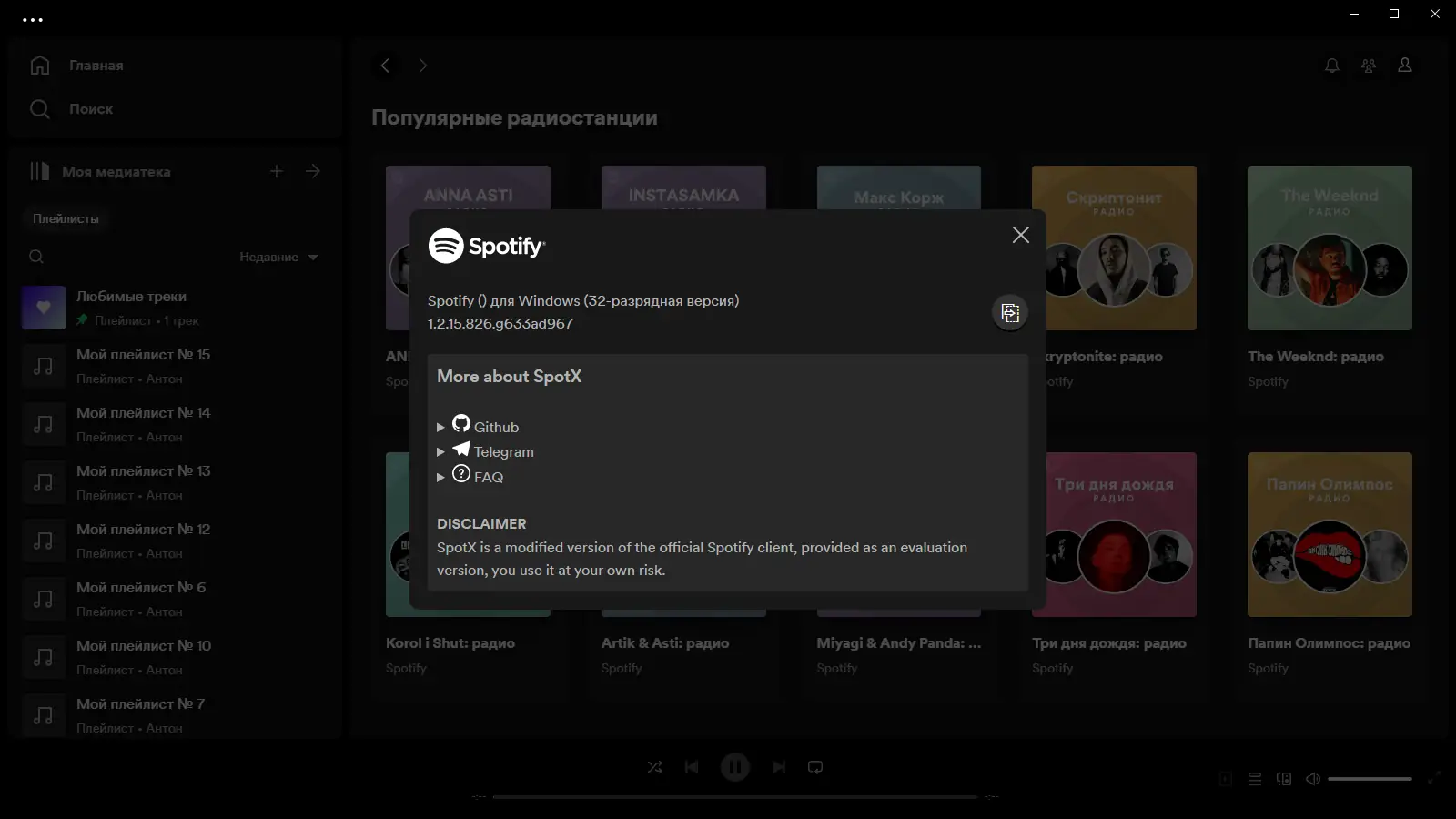Screen dimensions: 1456x819
Task: Open the three-dots app menu
Action: [33, 19]
